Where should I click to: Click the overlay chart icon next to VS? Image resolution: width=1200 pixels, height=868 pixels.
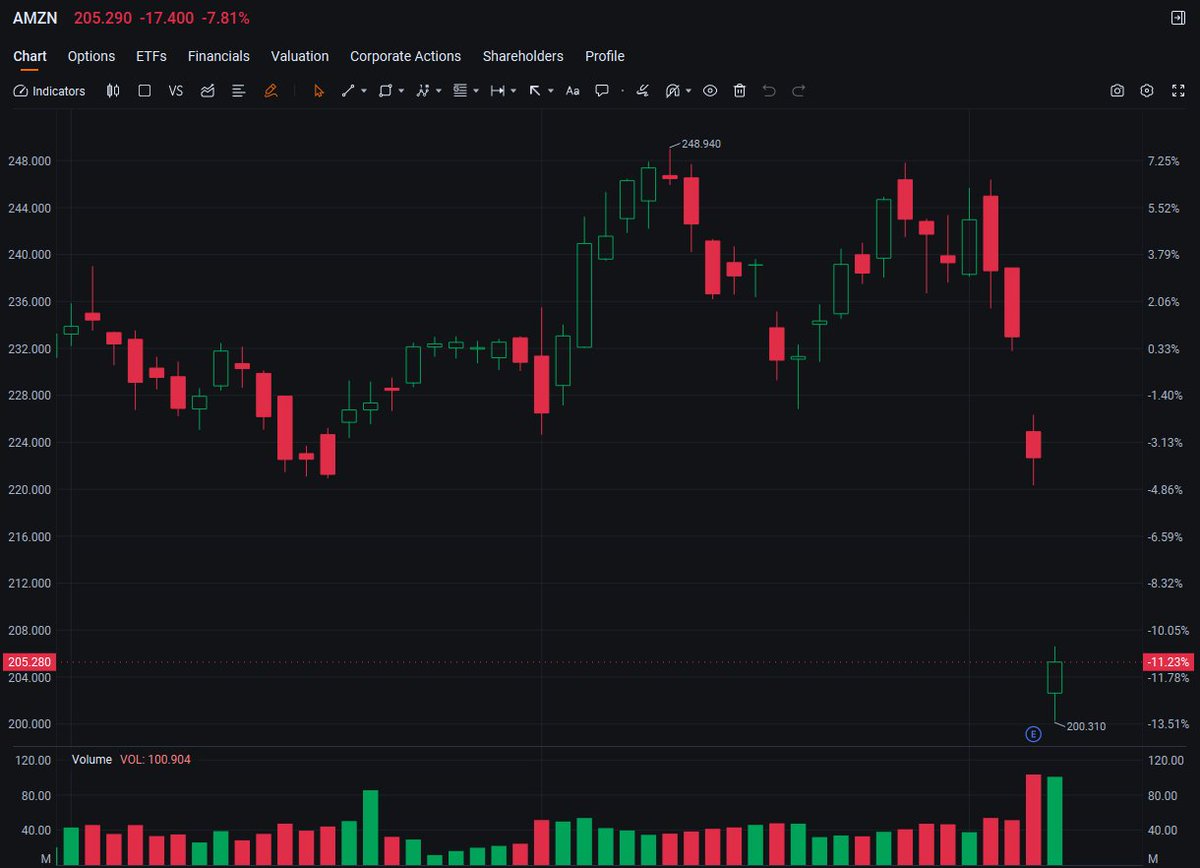tap(207, 91)
